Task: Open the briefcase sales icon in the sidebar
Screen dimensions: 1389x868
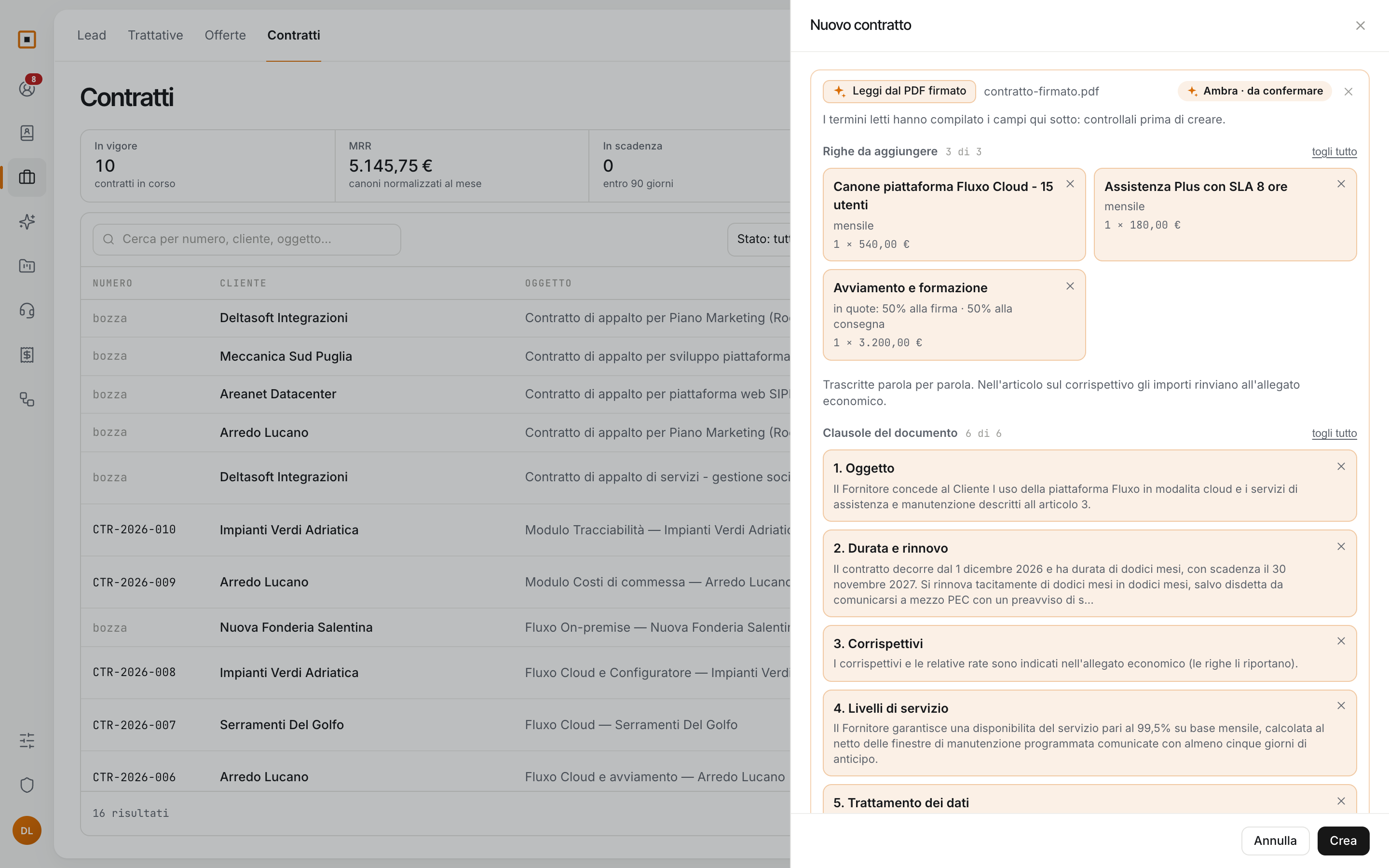Action: [x=27, y=177]
